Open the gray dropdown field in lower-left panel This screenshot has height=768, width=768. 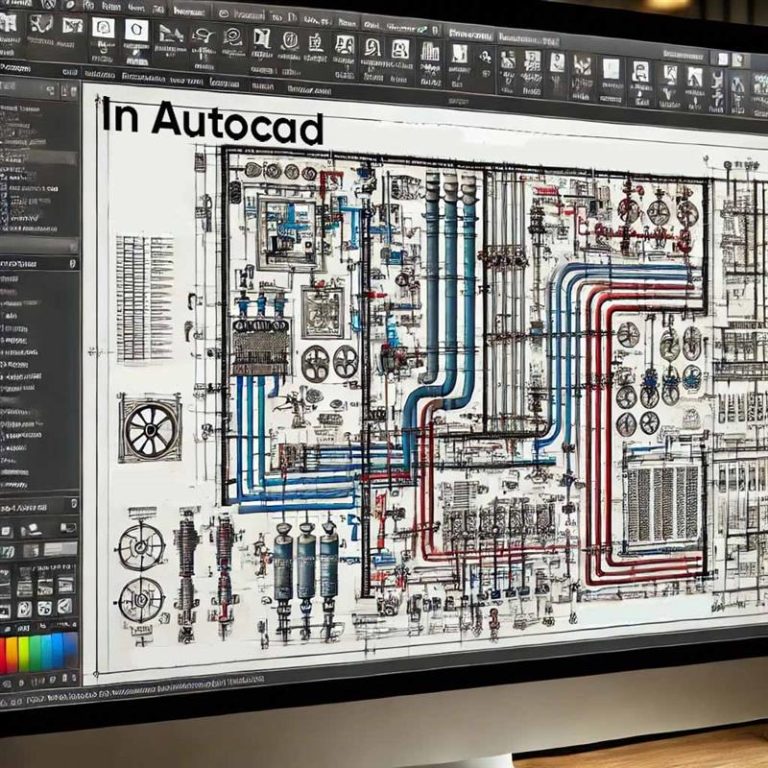[58, 549]
